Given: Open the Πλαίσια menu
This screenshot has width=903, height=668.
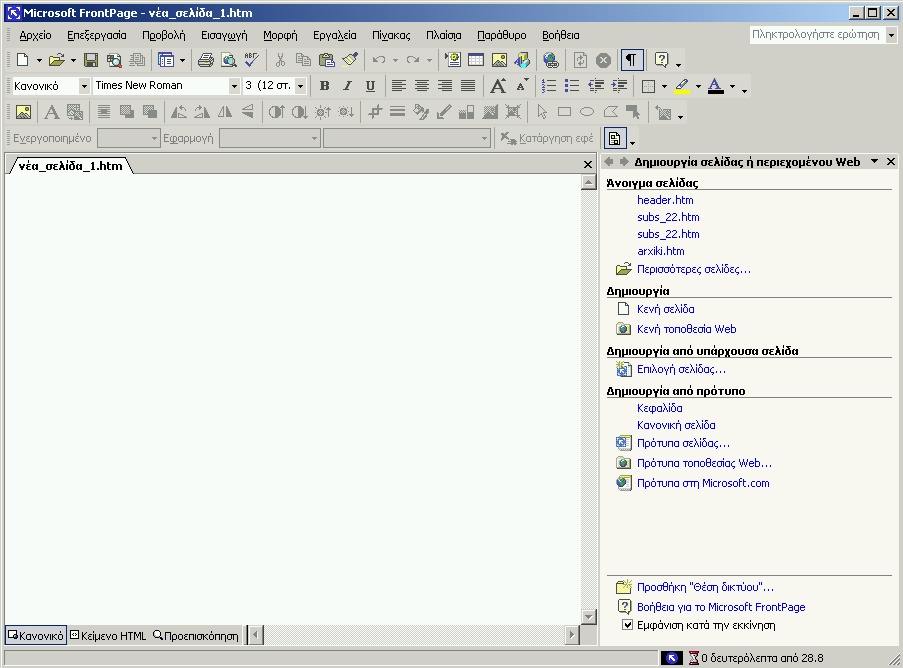Looking at the screenshot, I should pos(443,35).
